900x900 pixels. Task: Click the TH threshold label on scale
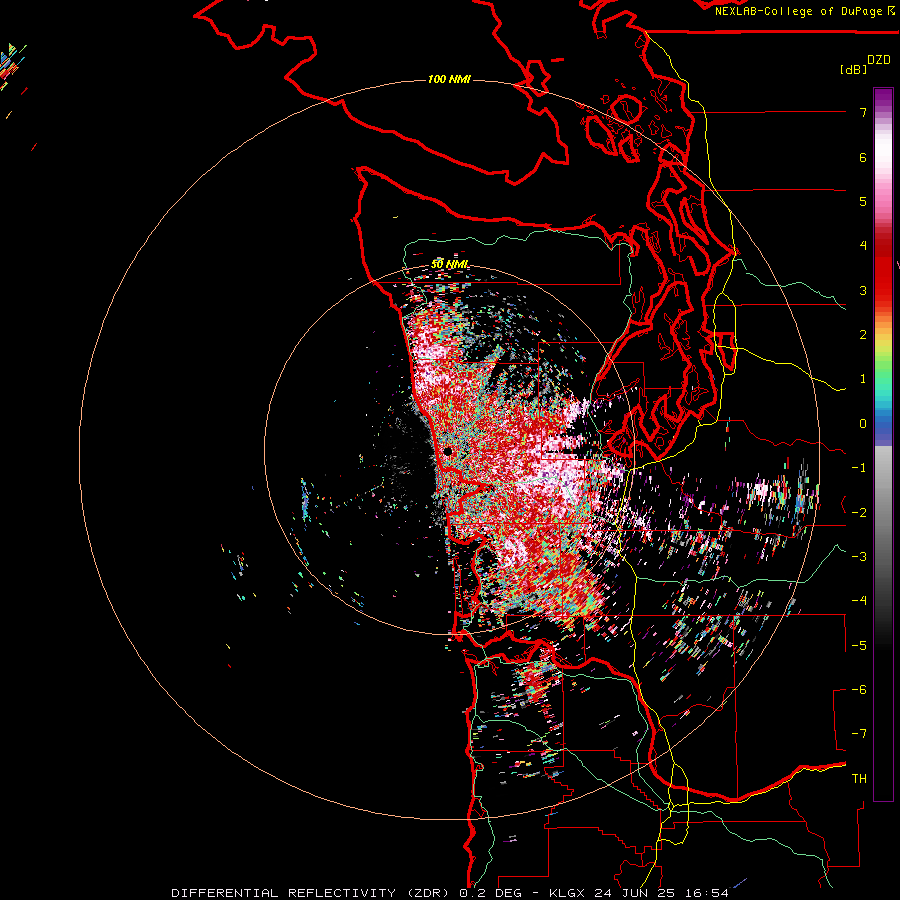point(859,779)
